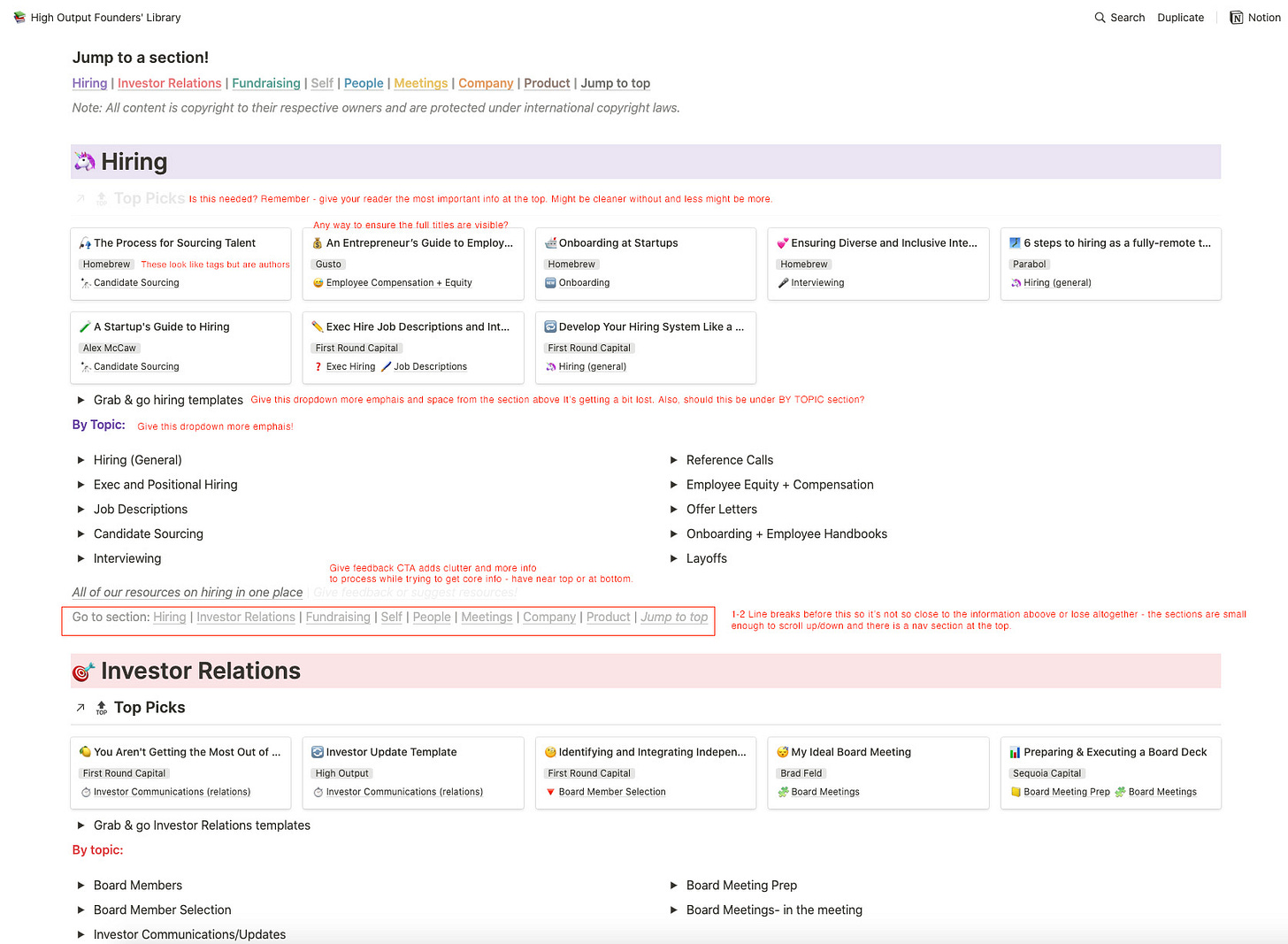Expand the Interviewing toggle
Image resolution: width=1288 pixels, height=944 pixels.
click(80, 559)
